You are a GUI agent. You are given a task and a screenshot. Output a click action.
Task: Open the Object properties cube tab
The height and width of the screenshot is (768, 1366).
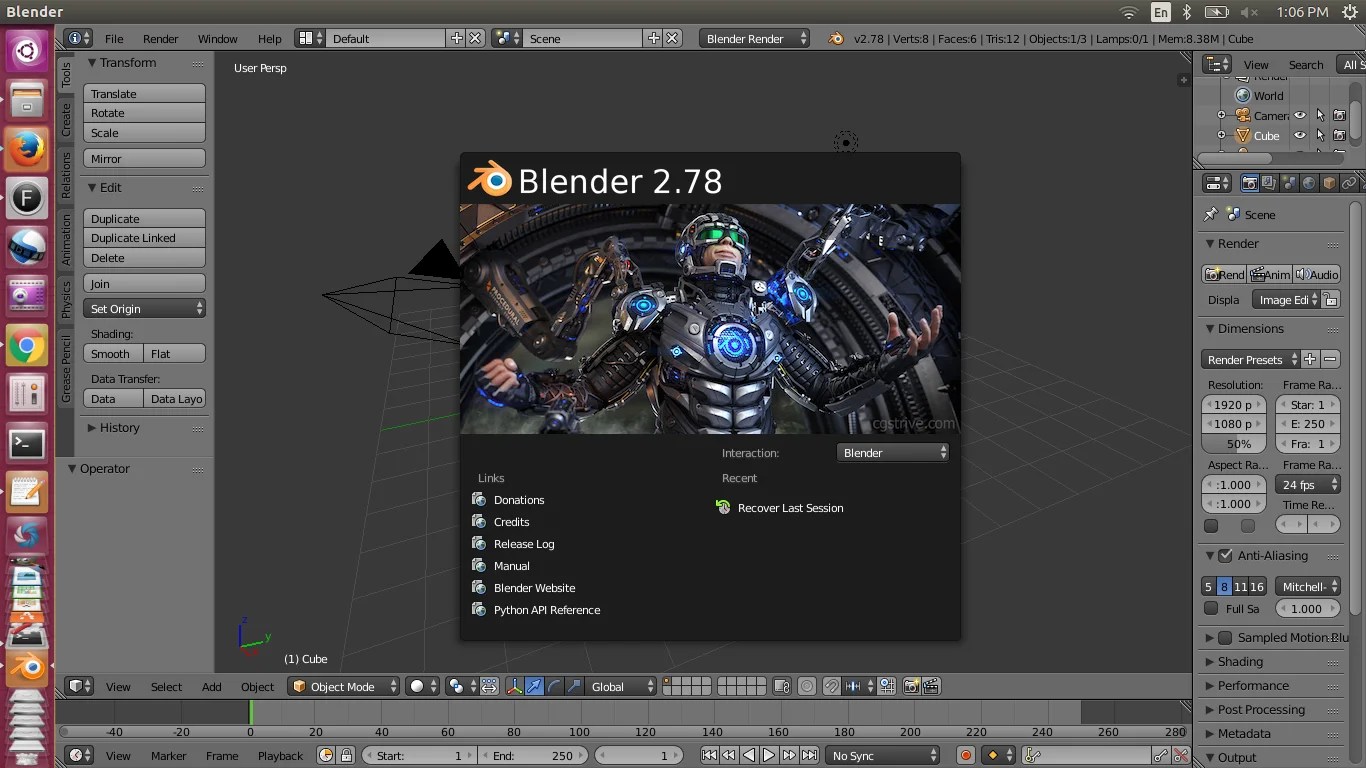pyautogui.click(x=1328, y=184)
